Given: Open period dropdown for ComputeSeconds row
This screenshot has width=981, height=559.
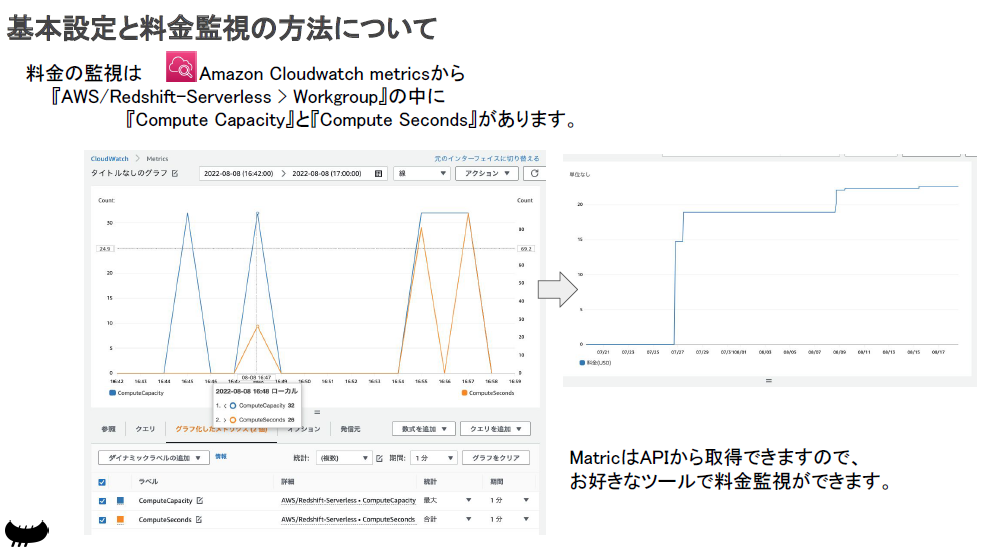Looking at the screenshot, I should pyautogui.click(x=526, y=519).
